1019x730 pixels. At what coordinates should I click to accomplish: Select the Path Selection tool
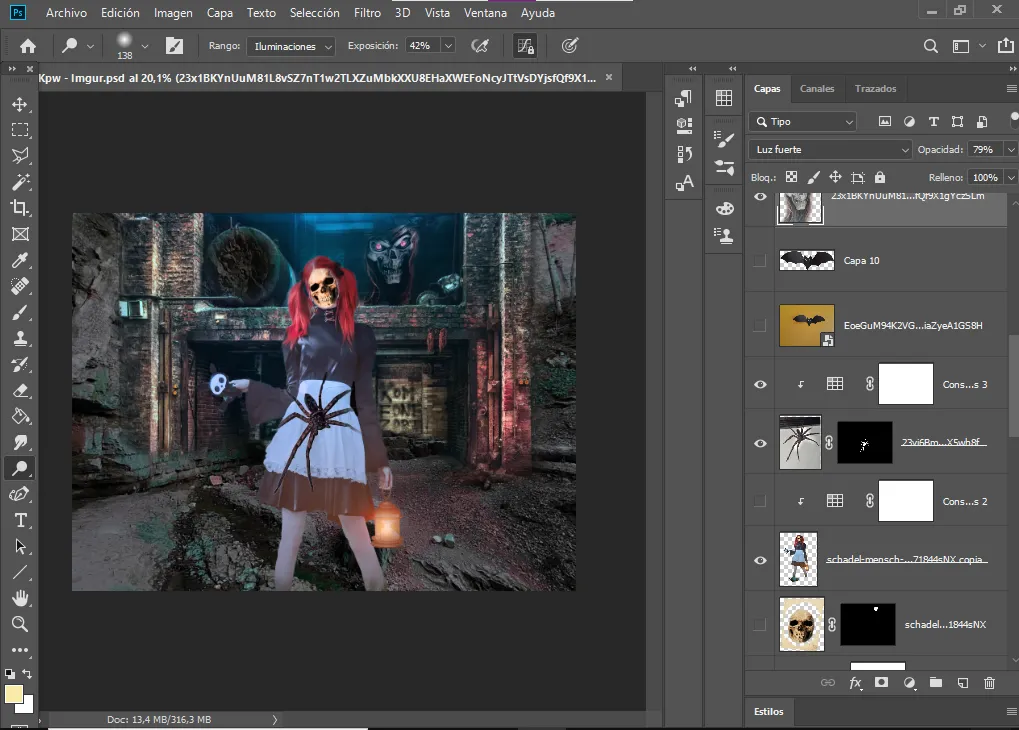(19, 547)
